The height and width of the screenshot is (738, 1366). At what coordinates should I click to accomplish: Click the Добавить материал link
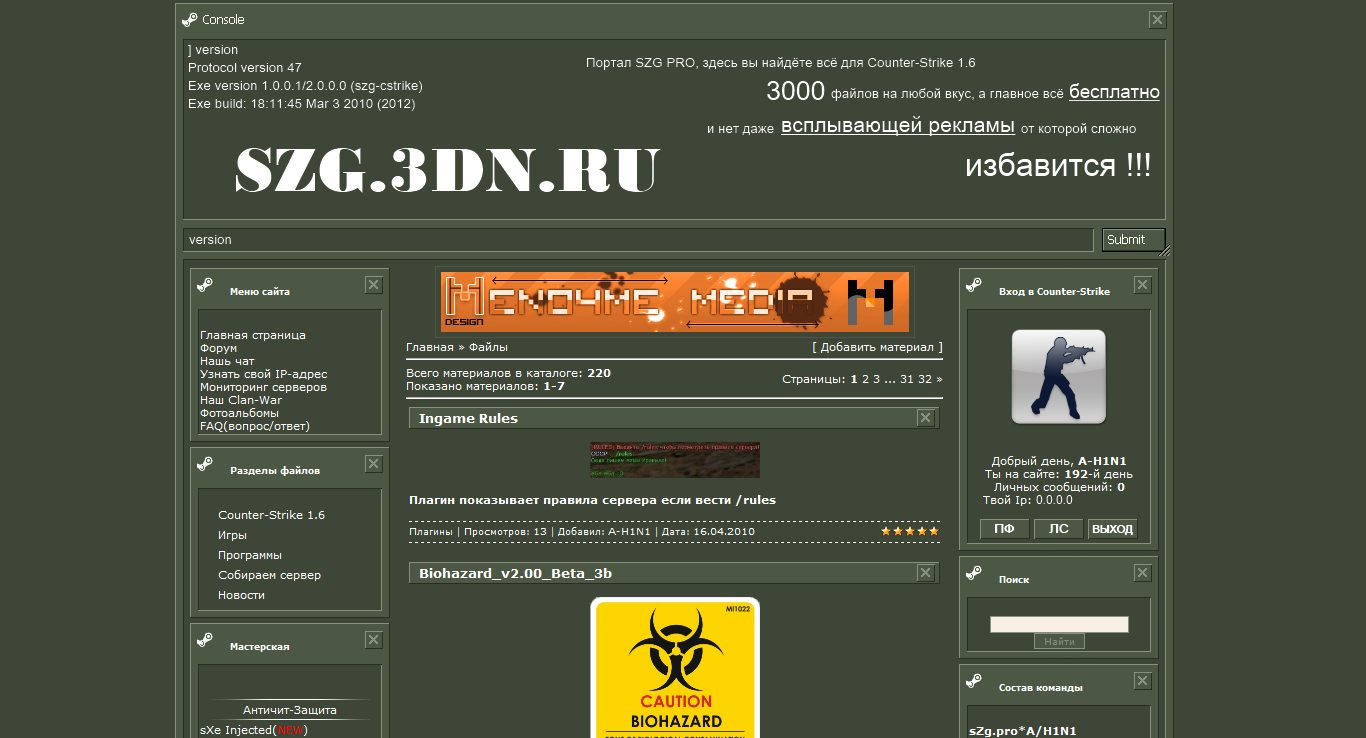[877, 347]
